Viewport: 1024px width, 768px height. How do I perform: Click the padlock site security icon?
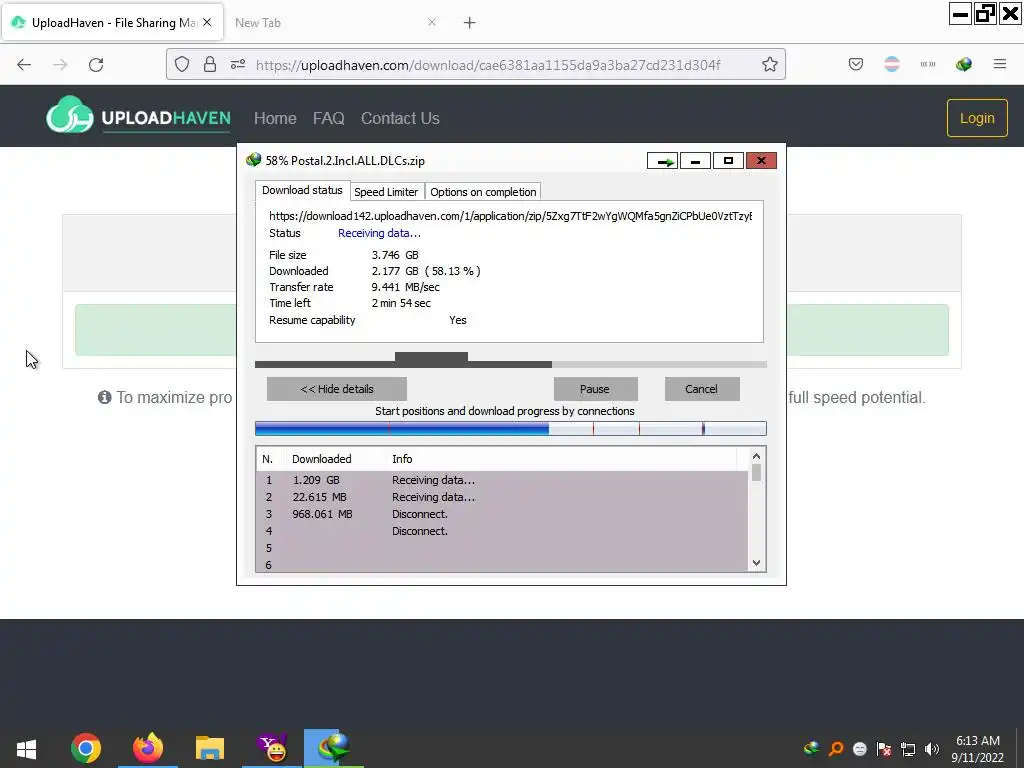click(210, 64)
